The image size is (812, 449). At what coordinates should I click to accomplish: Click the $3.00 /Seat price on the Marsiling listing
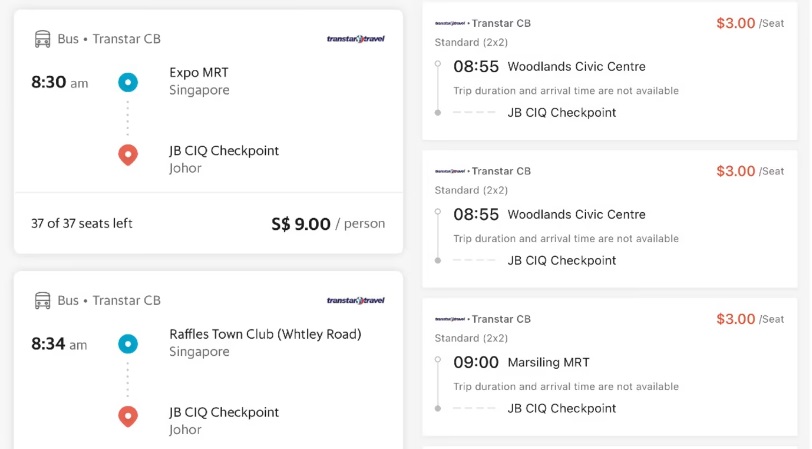coord(750,319)
